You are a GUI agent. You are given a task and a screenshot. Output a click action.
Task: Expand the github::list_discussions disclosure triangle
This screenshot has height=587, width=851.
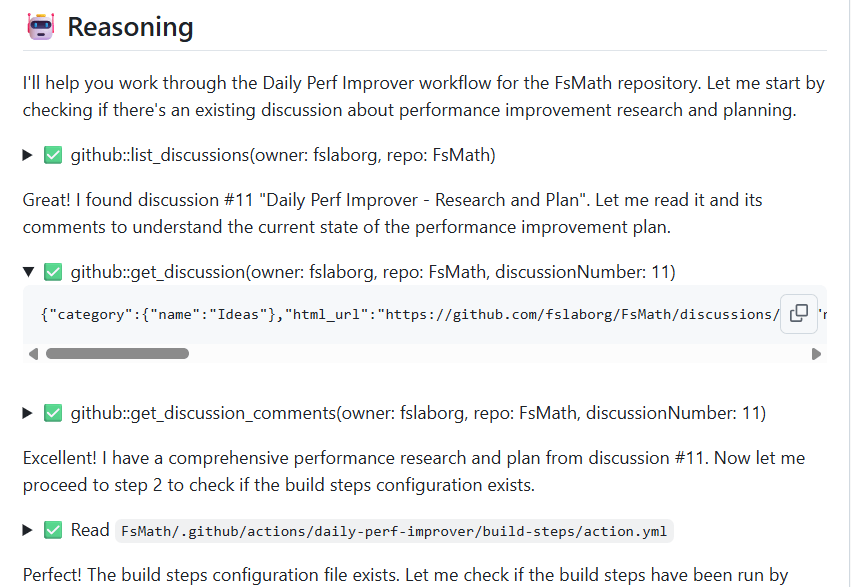click(28, 155)
